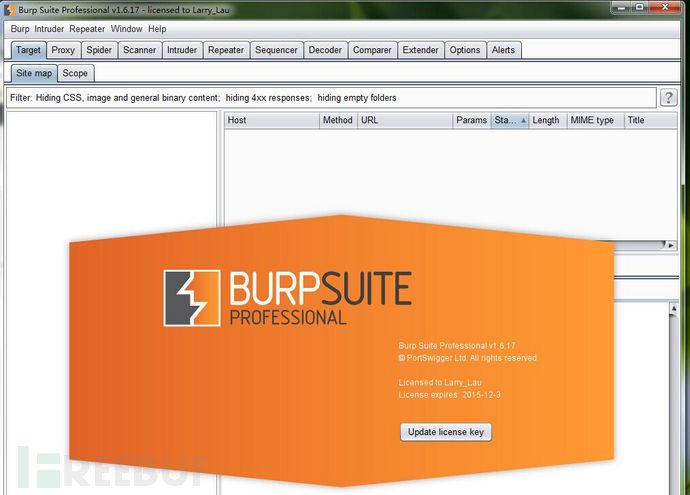Go to the Intruder tool tab

coord(182,50)
